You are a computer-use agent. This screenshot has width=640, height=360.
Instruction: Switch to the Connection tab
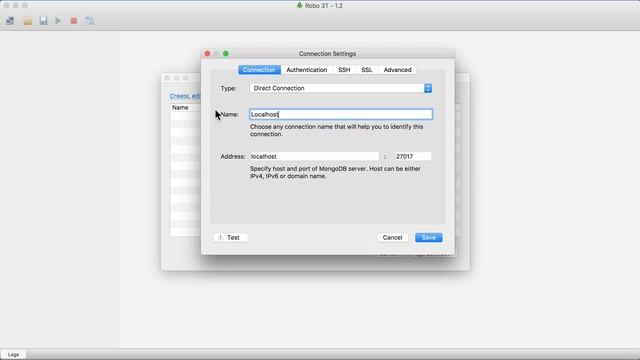(x=259, y=70)
